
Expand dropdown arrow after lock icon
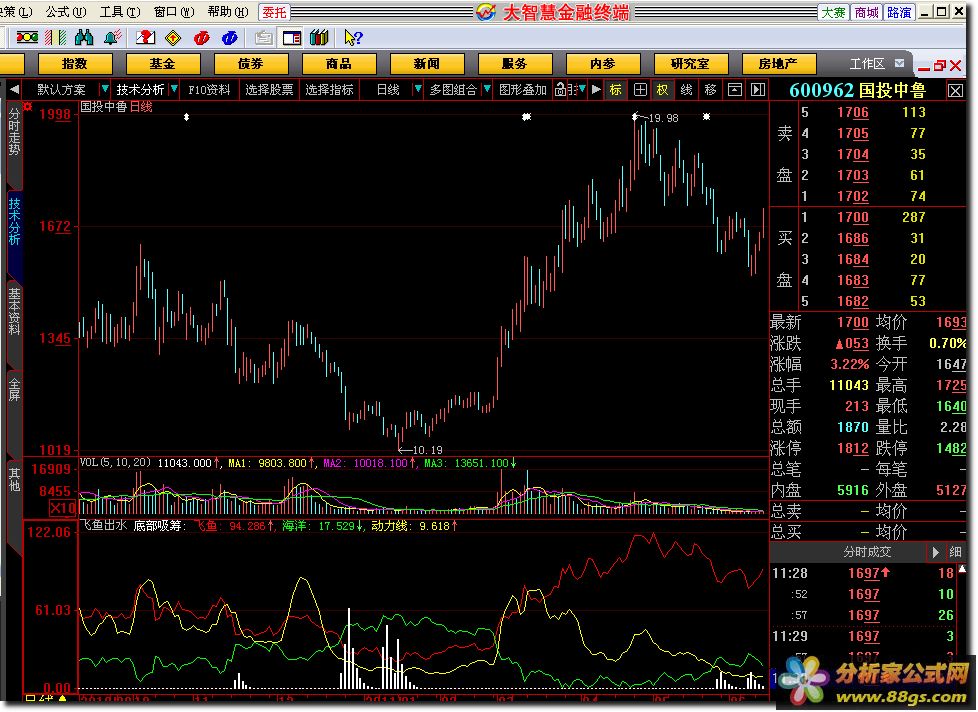coord(582,90)
